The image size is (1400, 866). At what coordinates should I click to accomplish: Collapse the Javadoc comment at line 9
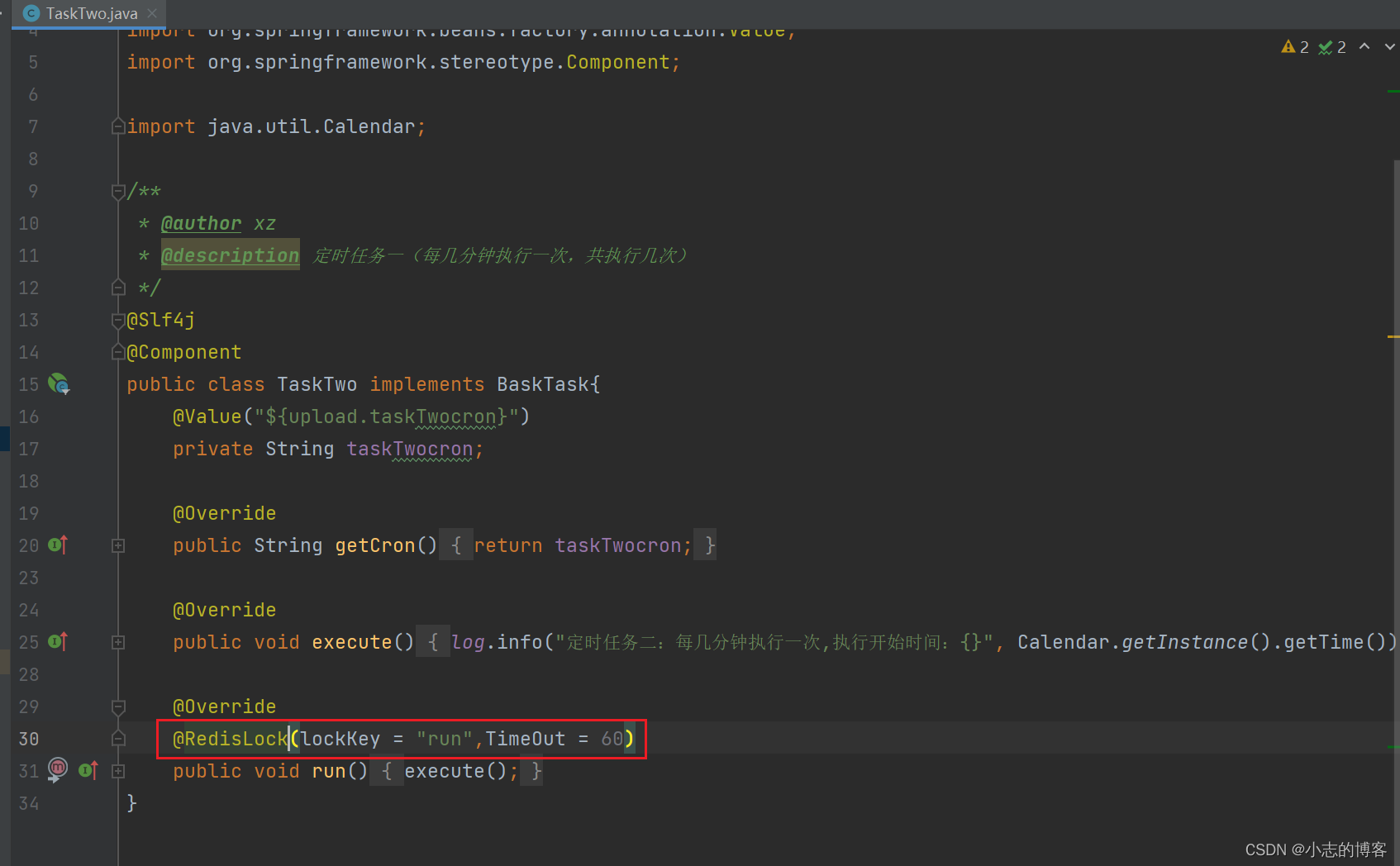point(118,192)
